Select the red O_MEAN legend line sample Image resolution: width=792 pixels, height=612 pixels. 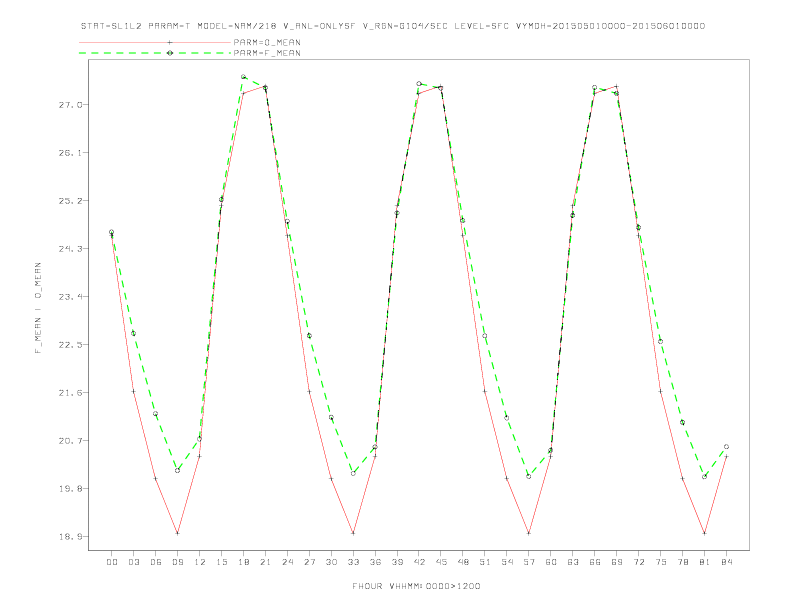(155, 42)
